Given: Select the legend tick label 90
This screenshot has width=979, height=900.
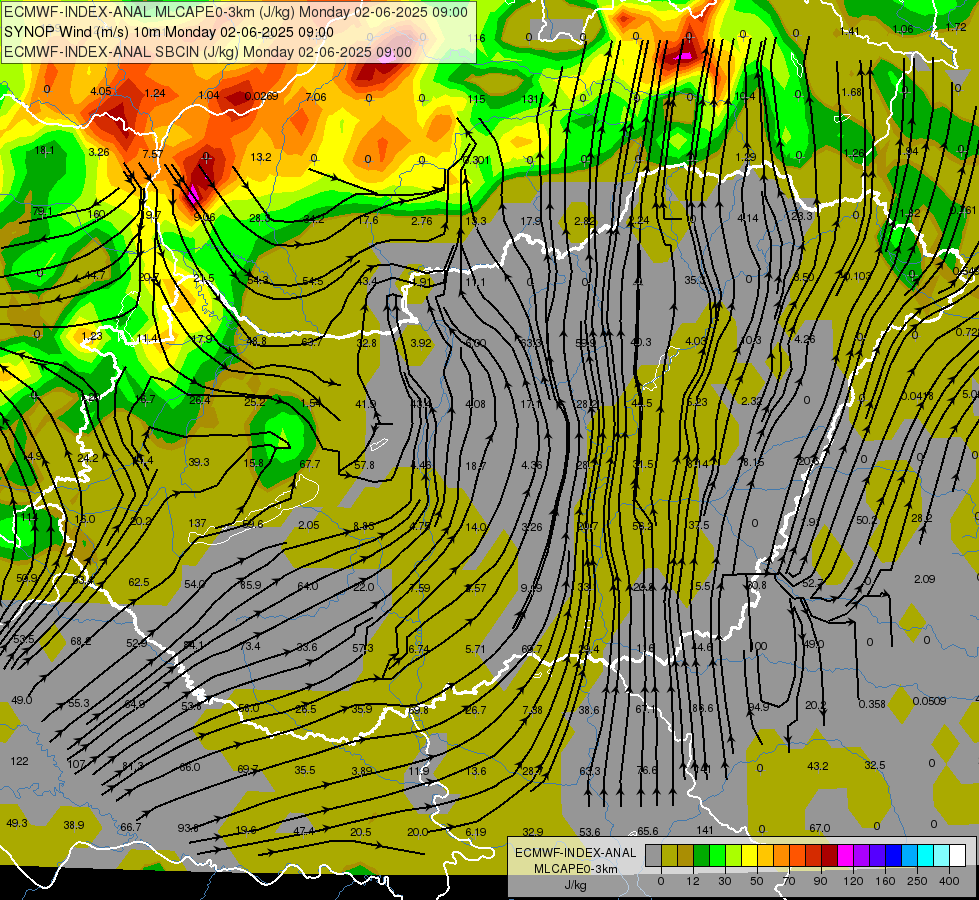Looking at the screenshot, I should tap(820, 881).
